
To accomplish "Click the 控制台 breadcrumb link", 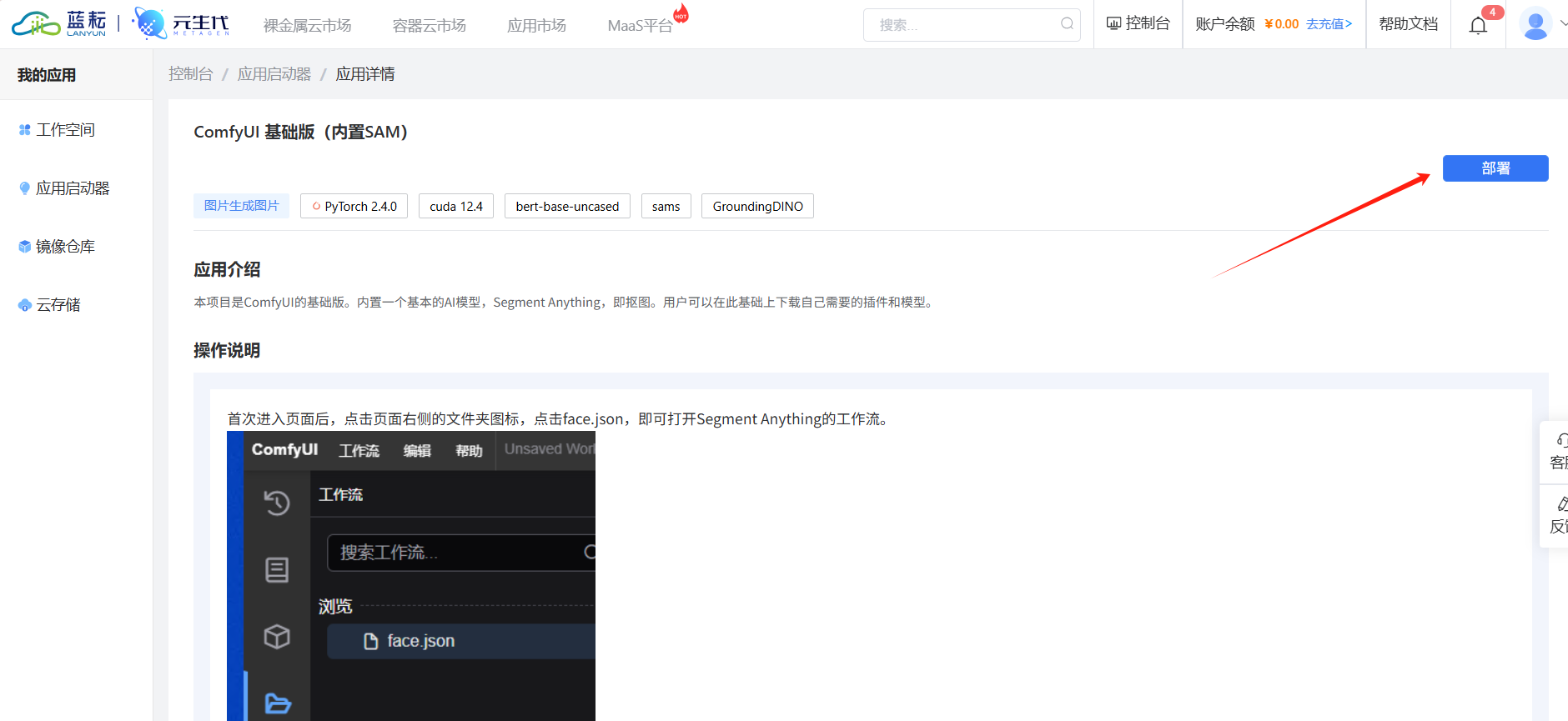I will pyautogui.click(x=191, y=74).
